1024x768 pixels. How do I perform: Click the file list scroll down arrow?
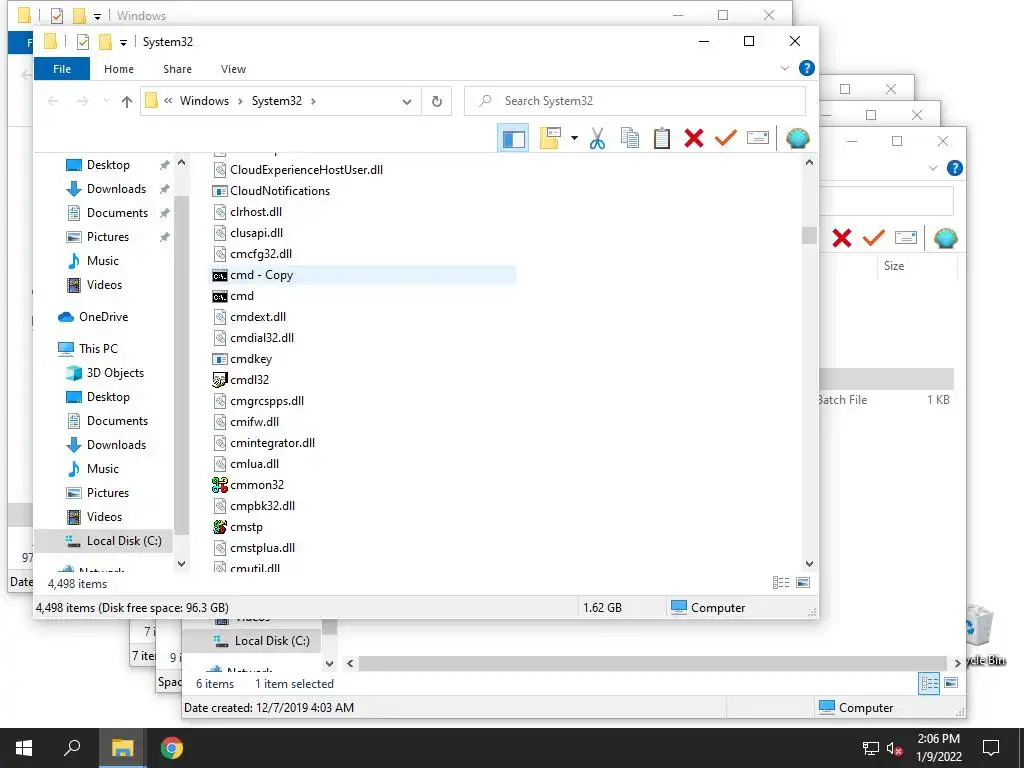[809, 564]
